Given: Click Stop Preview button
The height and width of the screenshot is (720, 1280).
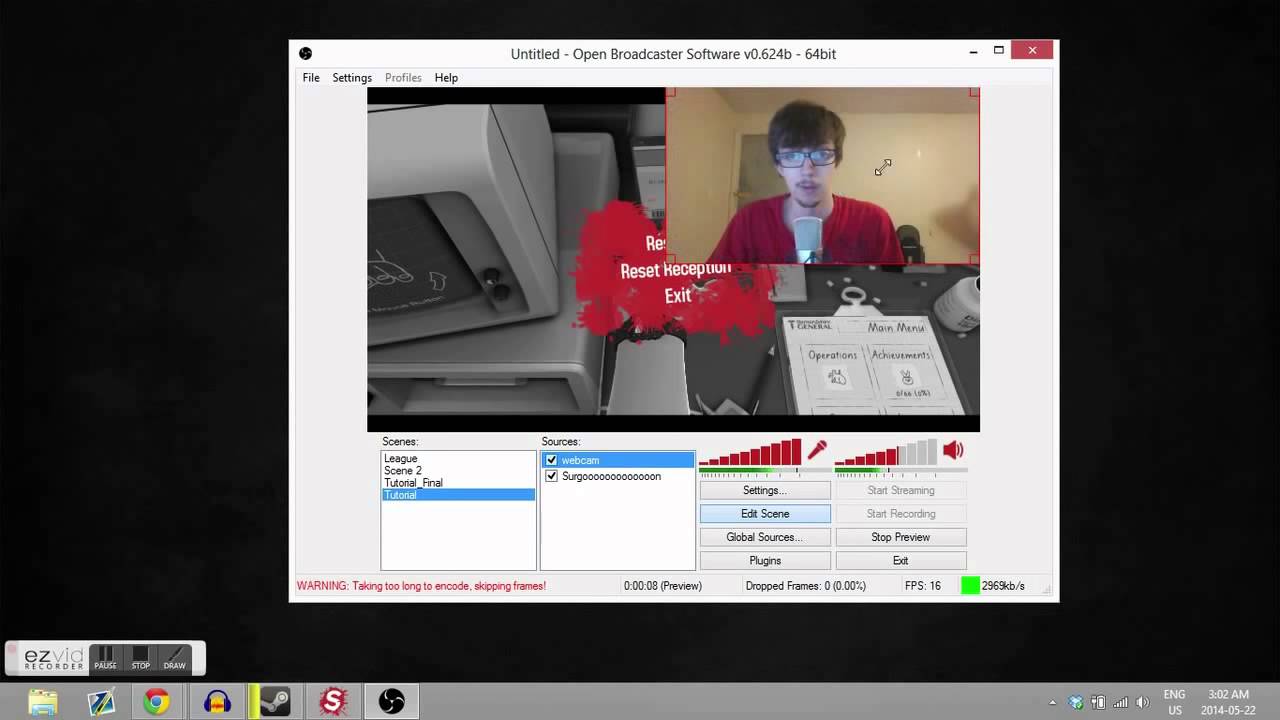Looking at the screenshot, I should click(x=901, y=537).
